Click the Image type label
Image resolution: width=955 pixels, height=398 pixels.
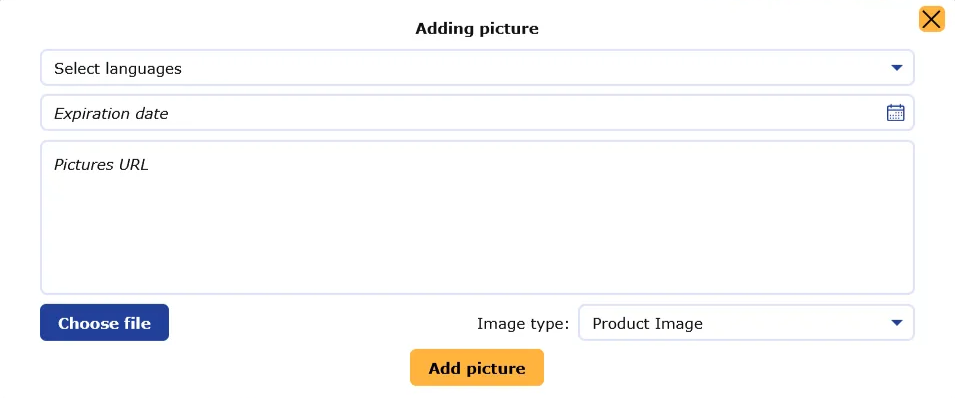click(x=523, y=324)
